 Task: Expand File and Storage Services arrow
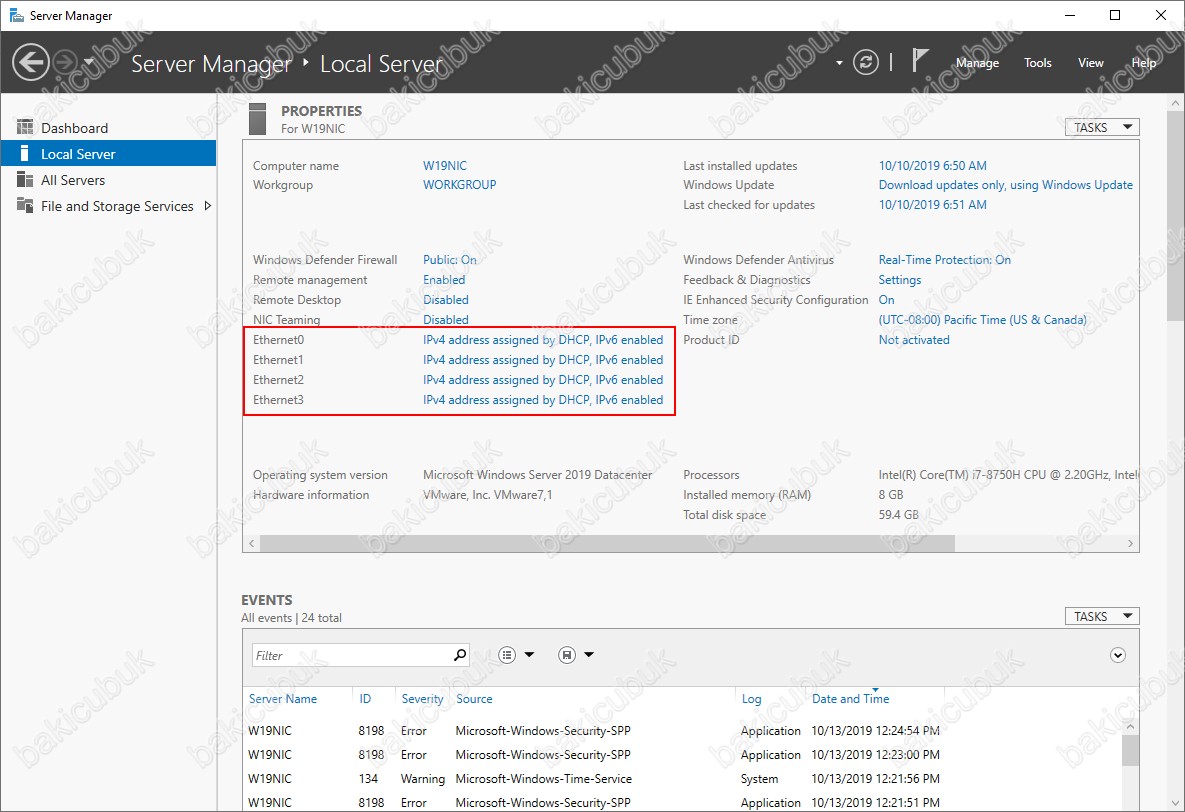(208, 206)
